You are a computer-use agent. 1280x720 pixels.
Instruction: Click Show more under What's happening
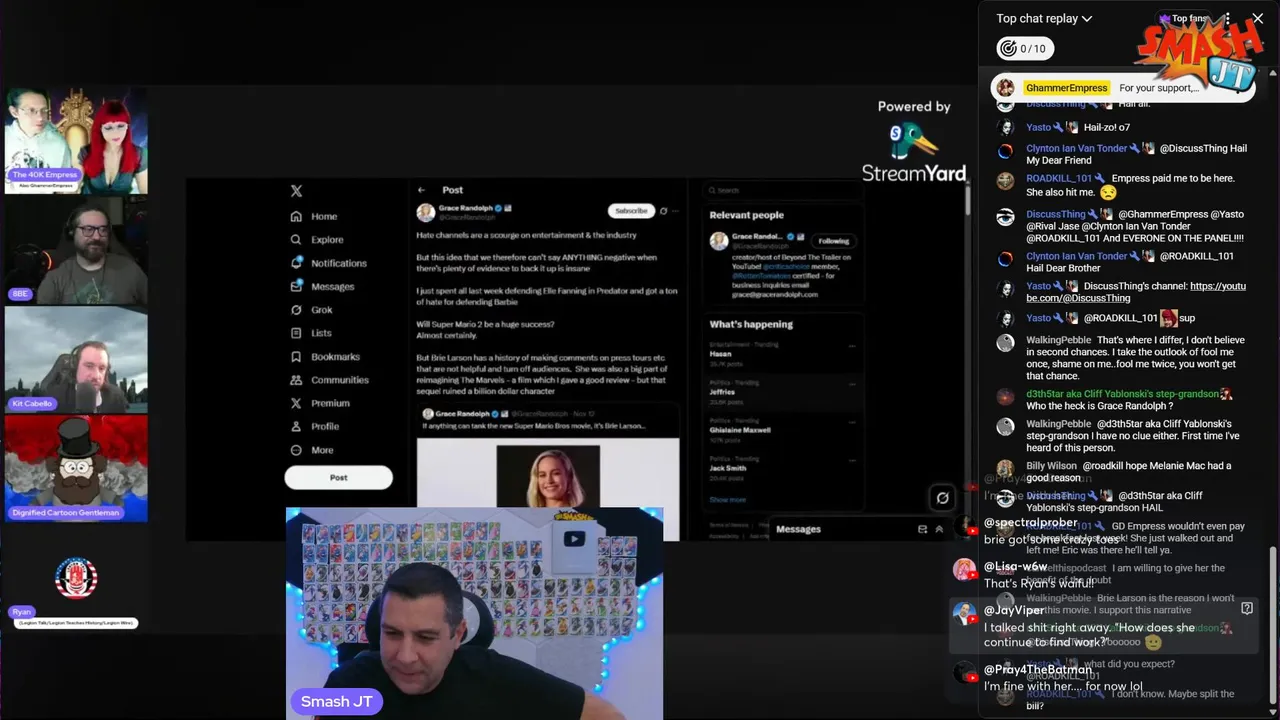(727, 499)
